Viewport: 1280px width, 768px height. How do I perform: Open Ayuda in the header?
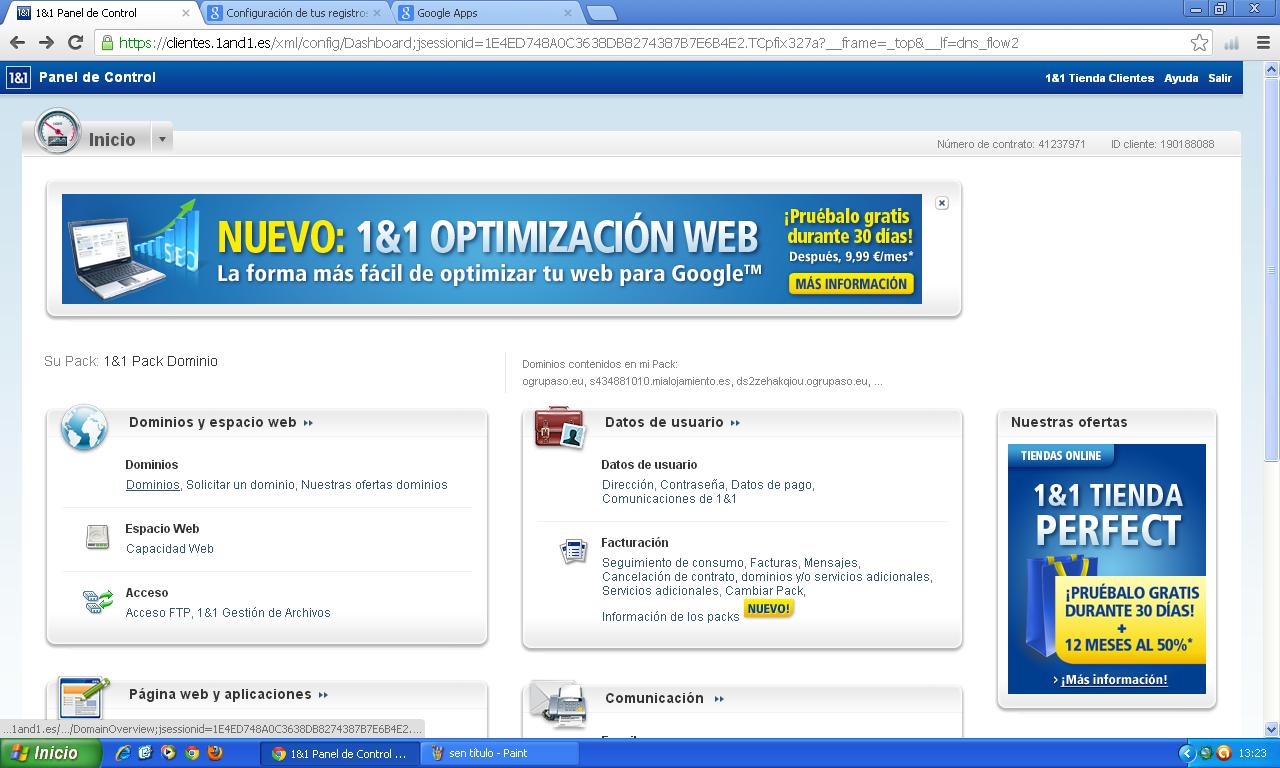(1181, 78)
